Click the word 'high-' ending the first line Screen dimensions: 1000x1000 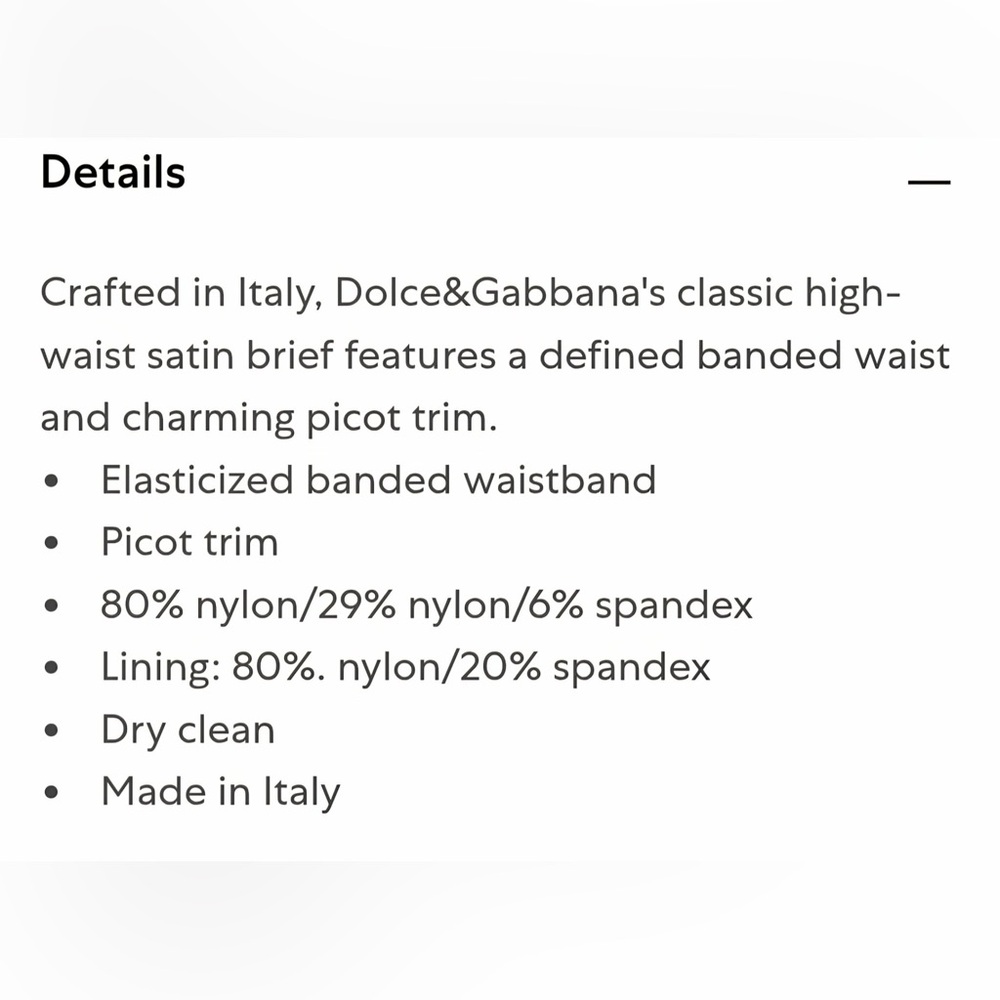point(850,295)
